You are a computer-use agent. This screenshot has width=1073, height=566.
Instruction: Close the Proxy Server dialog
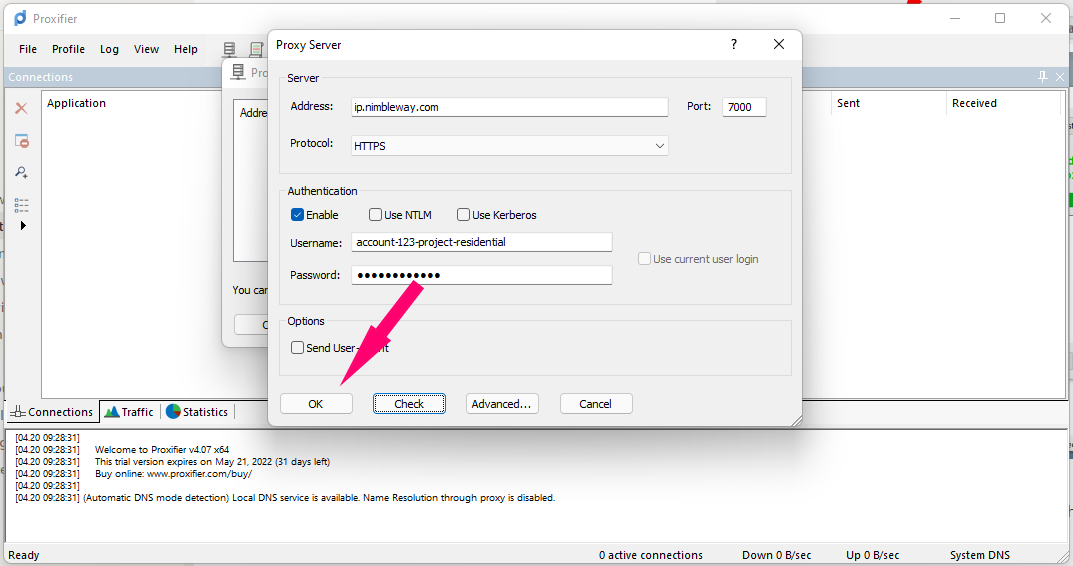point(779,44)
